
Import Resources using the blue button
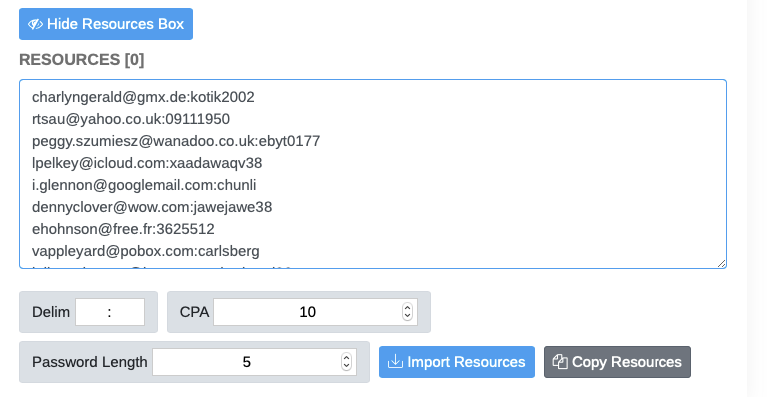[x=457, y=362]
